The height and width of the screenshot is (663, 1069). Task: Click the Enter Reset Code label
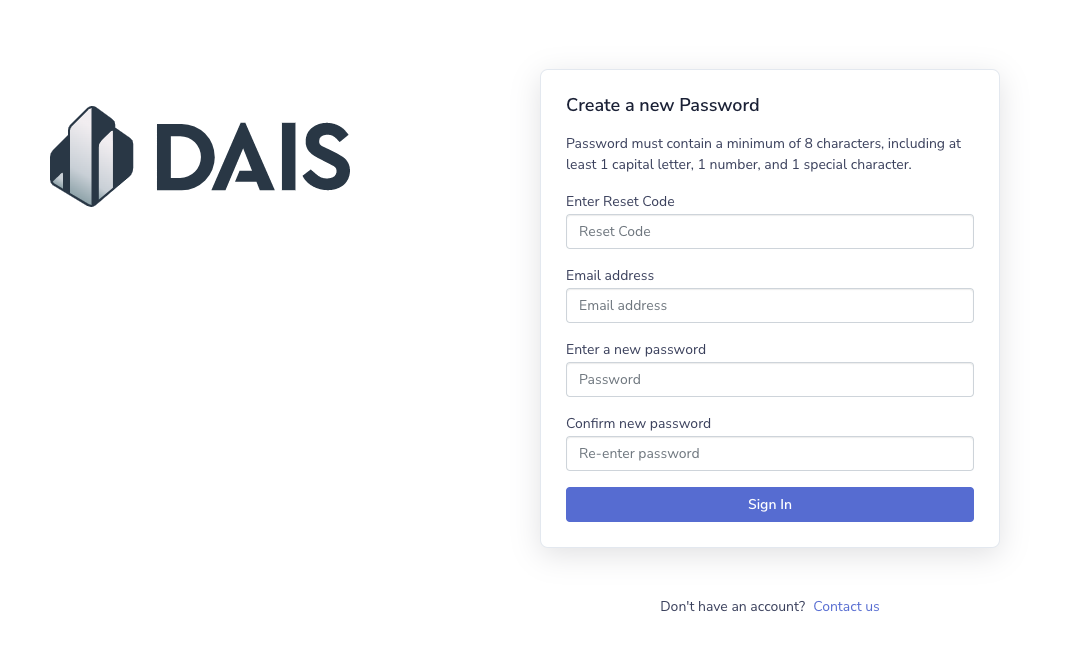620,201
